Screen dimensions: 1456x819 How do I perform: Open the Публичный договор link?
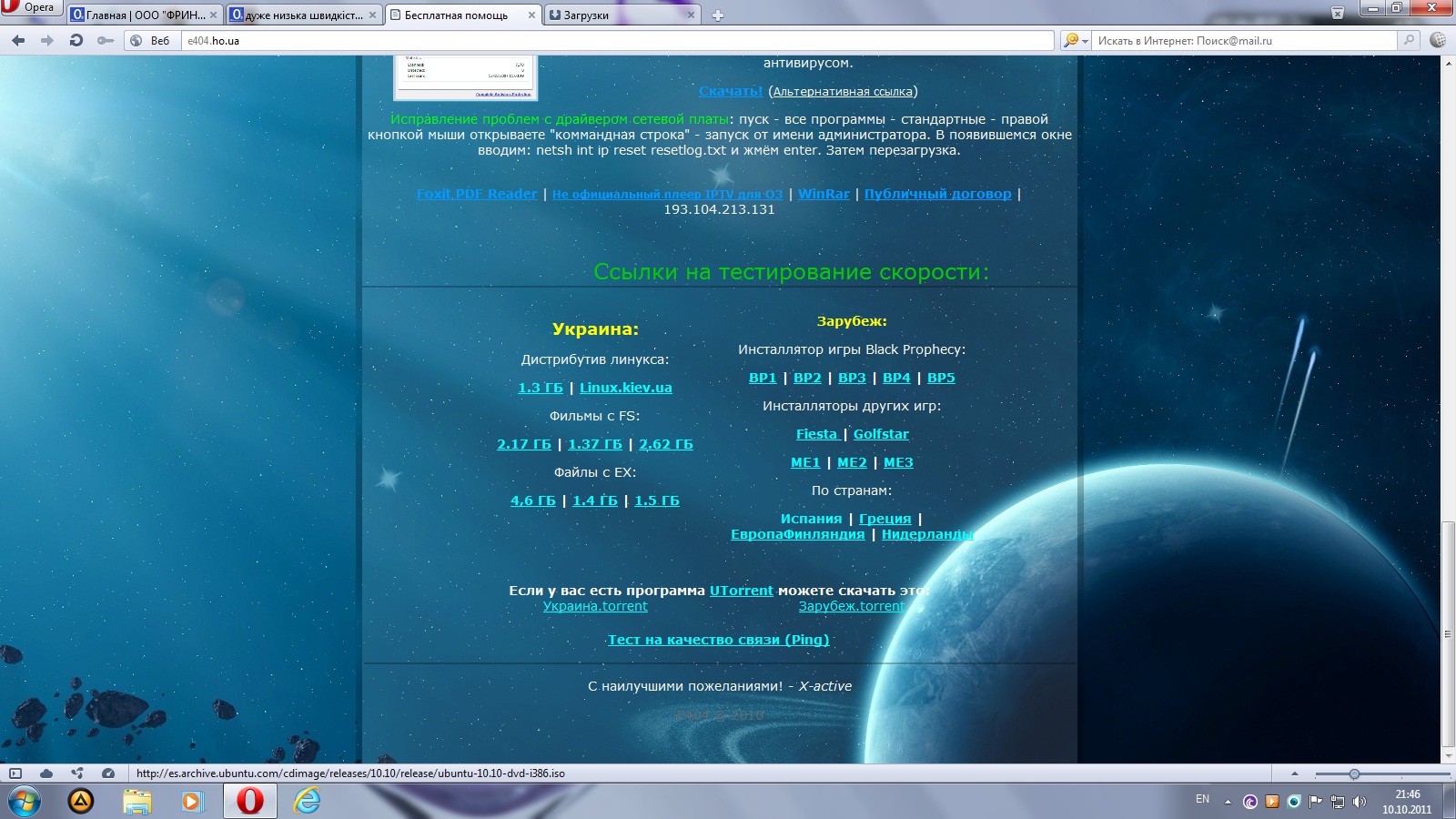(x=937, y=194)
